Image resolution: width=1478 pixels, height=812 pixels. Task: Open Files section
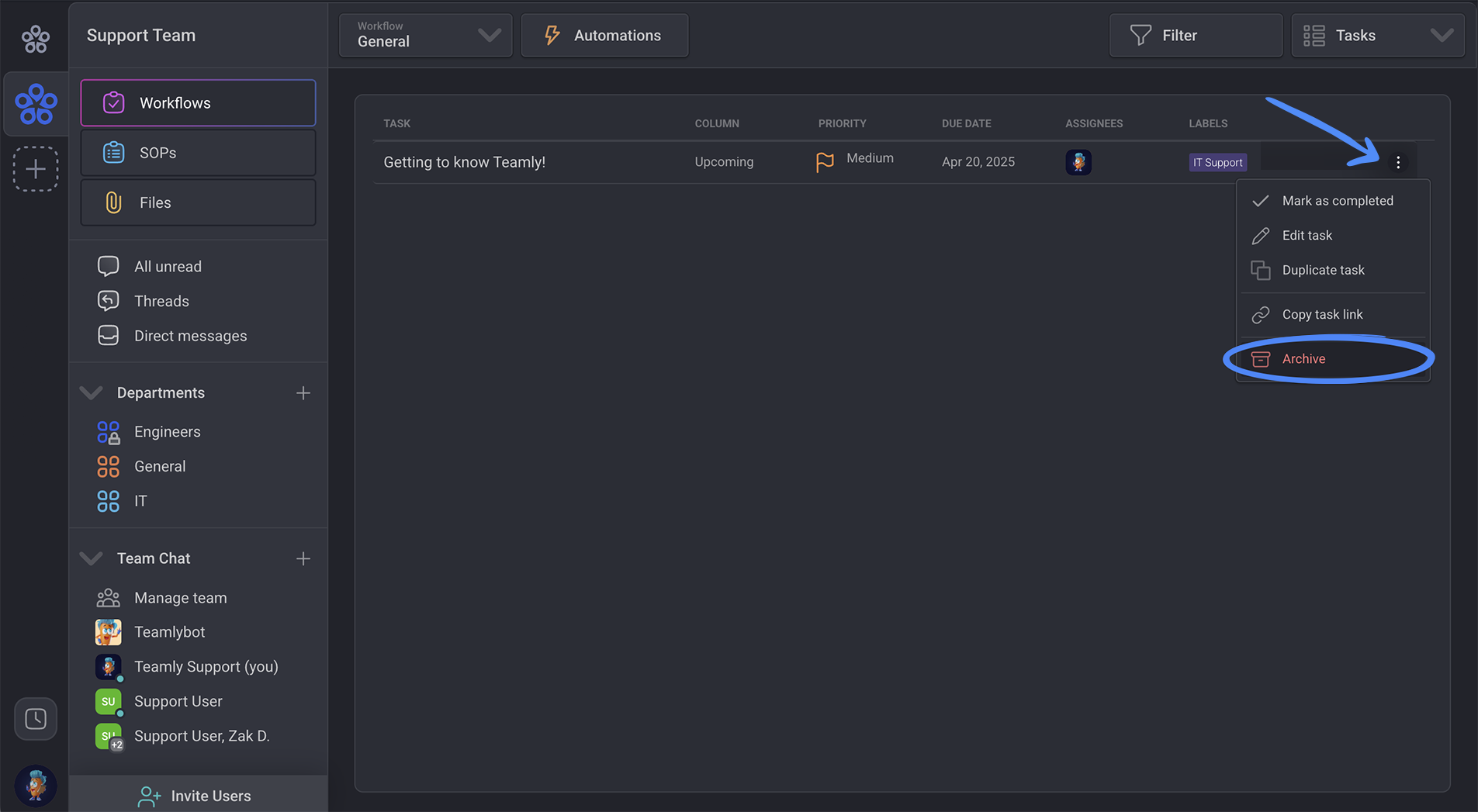click(x=198, y=202)
